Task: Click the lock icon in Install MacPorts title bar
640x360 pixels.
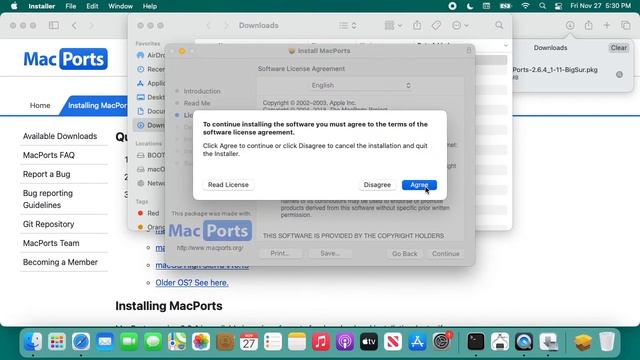Action: click(x=469, y=50)
